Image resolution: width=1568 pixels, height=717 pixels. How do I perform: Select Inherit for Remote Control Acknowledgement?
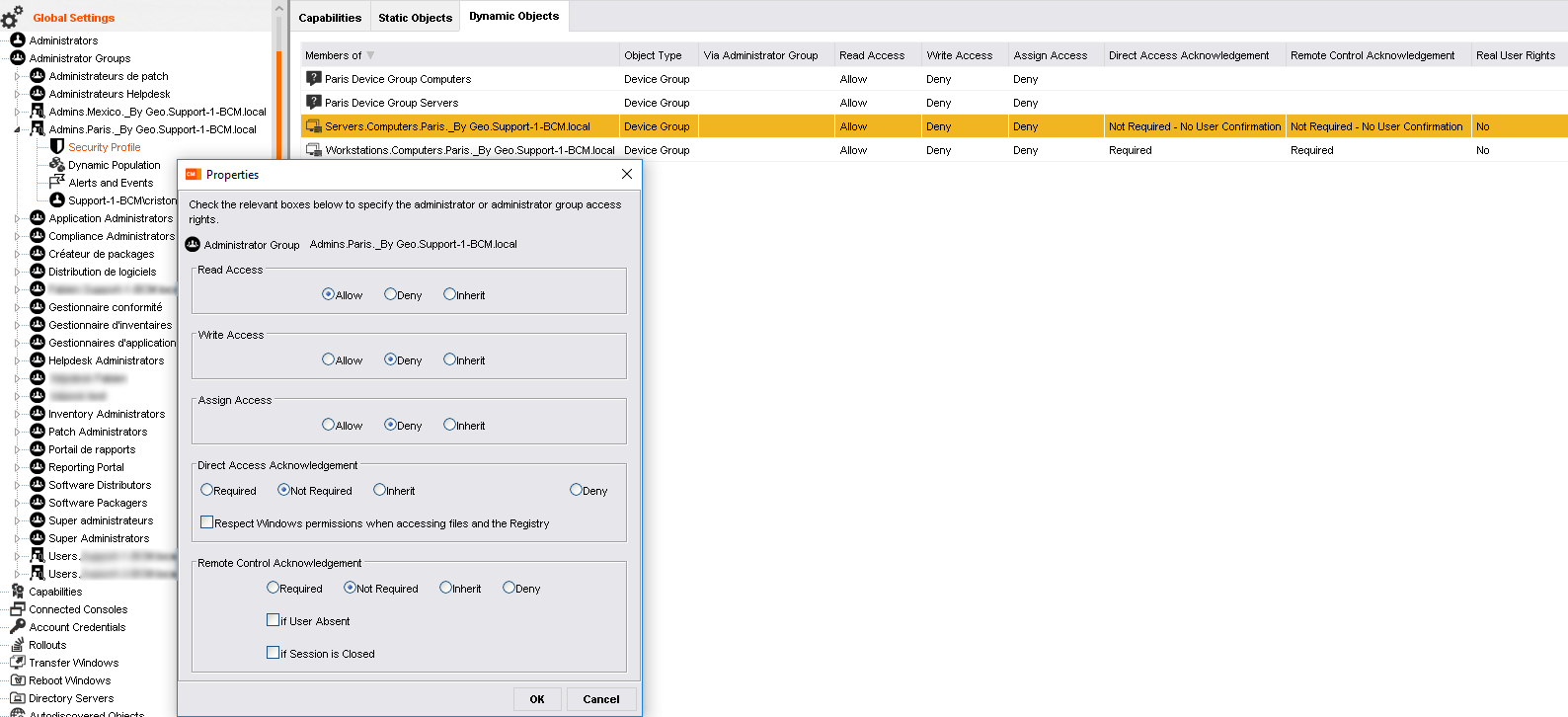pyautogui.click(x=445, y=588)
